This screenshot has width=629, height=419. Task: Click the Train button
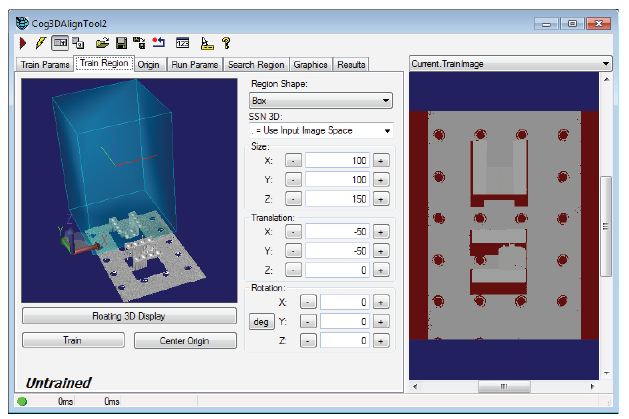(73, 340)
